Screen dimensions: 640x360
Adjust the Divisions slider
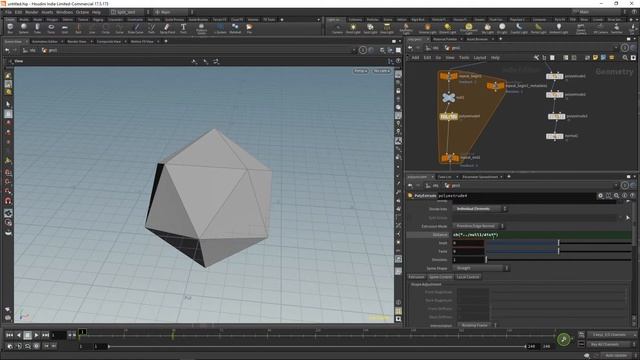[x=558, y=260]
